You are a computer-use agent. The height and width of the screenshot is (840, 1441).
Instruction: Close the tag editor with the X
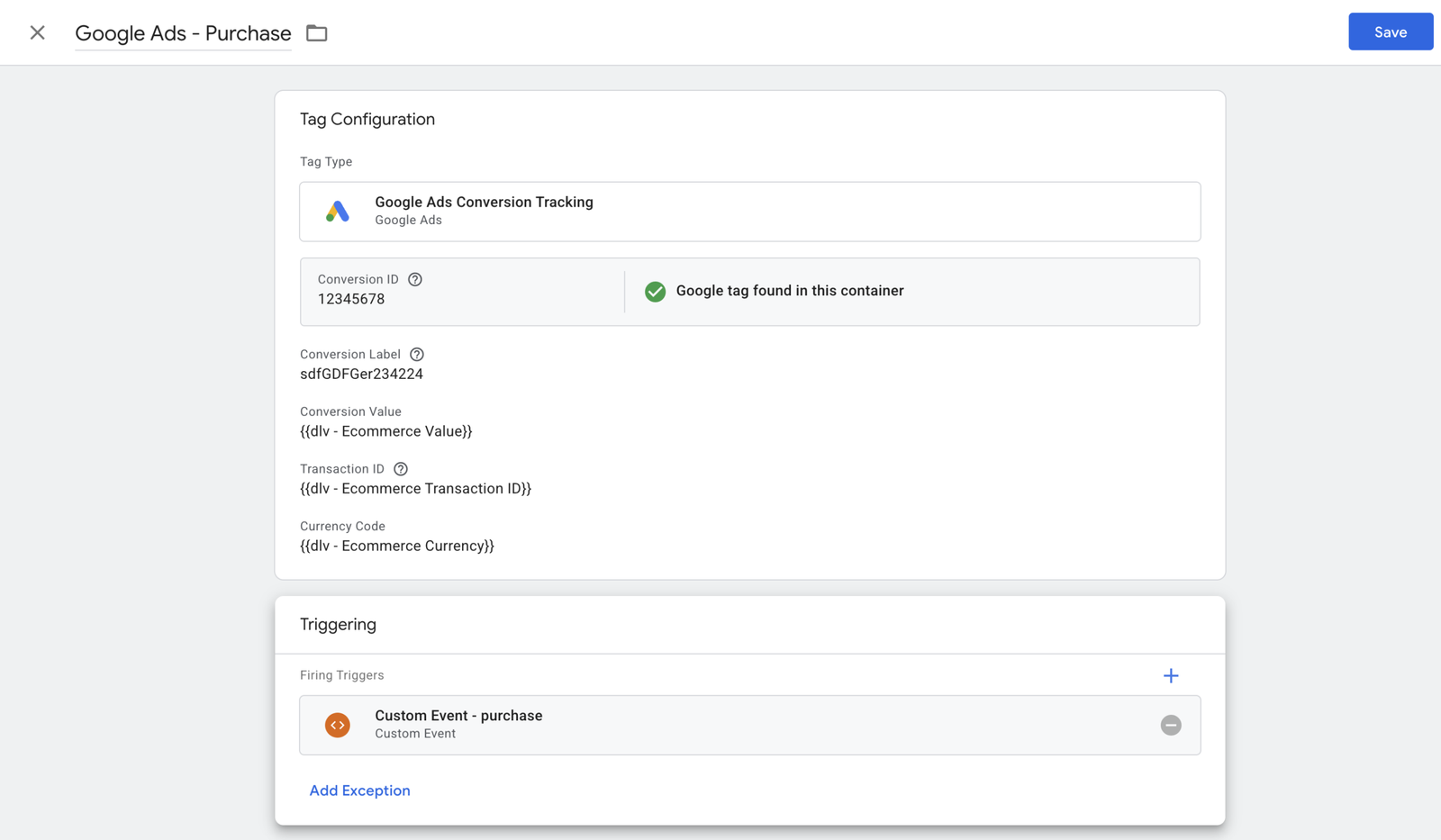37,32
